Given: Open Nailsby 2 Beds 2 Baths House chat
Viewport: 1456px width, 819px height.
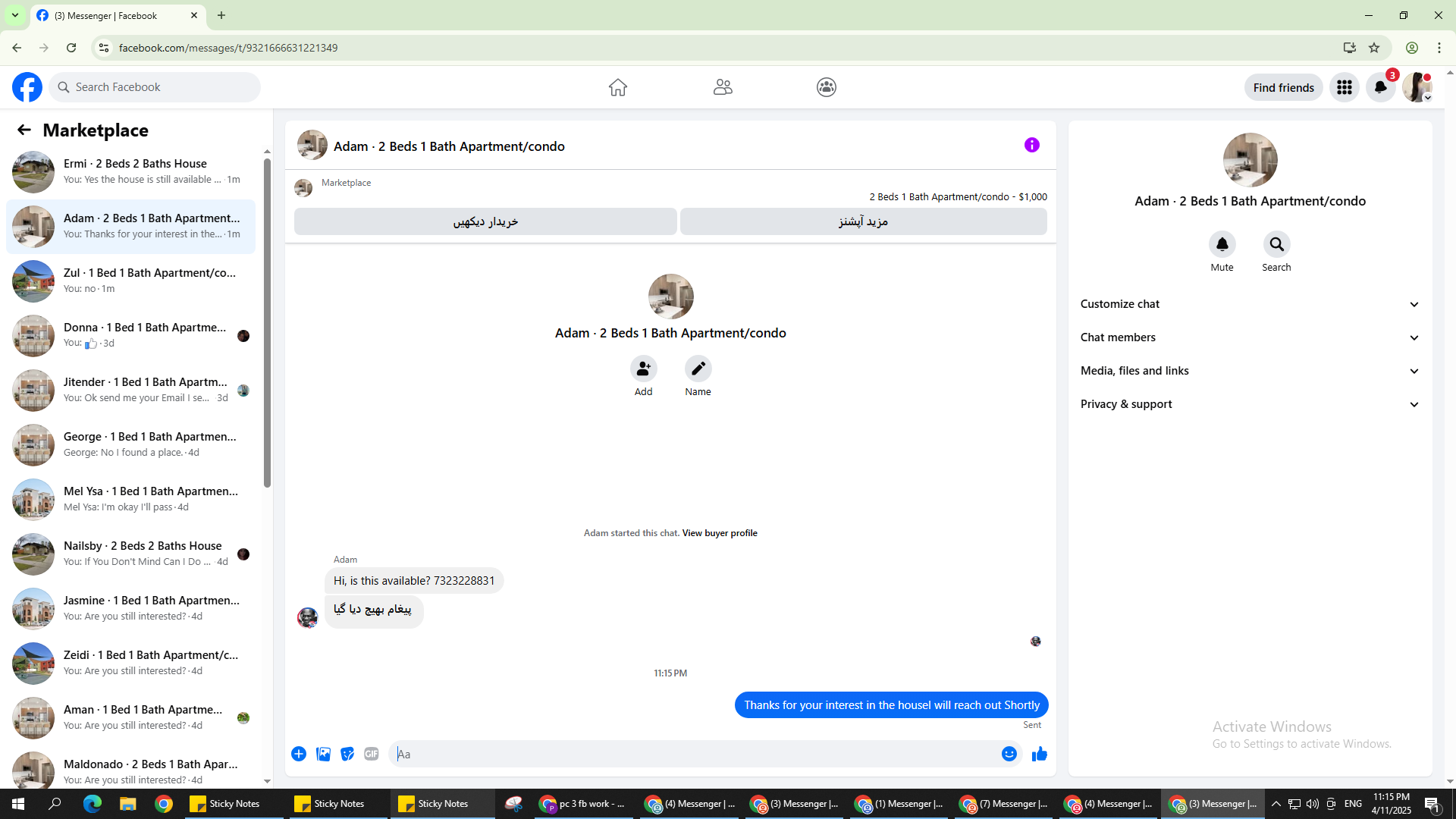Looking at the screenshot, I should tap(130, 554).
